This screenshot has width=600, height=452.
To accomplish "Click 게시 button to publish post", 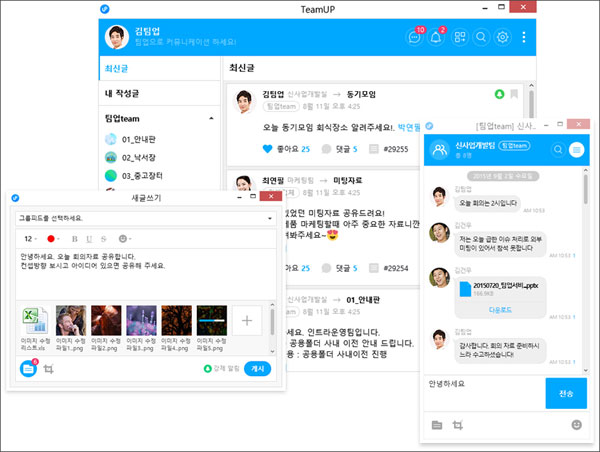I will pyautogui.click(x=257, y=369).
